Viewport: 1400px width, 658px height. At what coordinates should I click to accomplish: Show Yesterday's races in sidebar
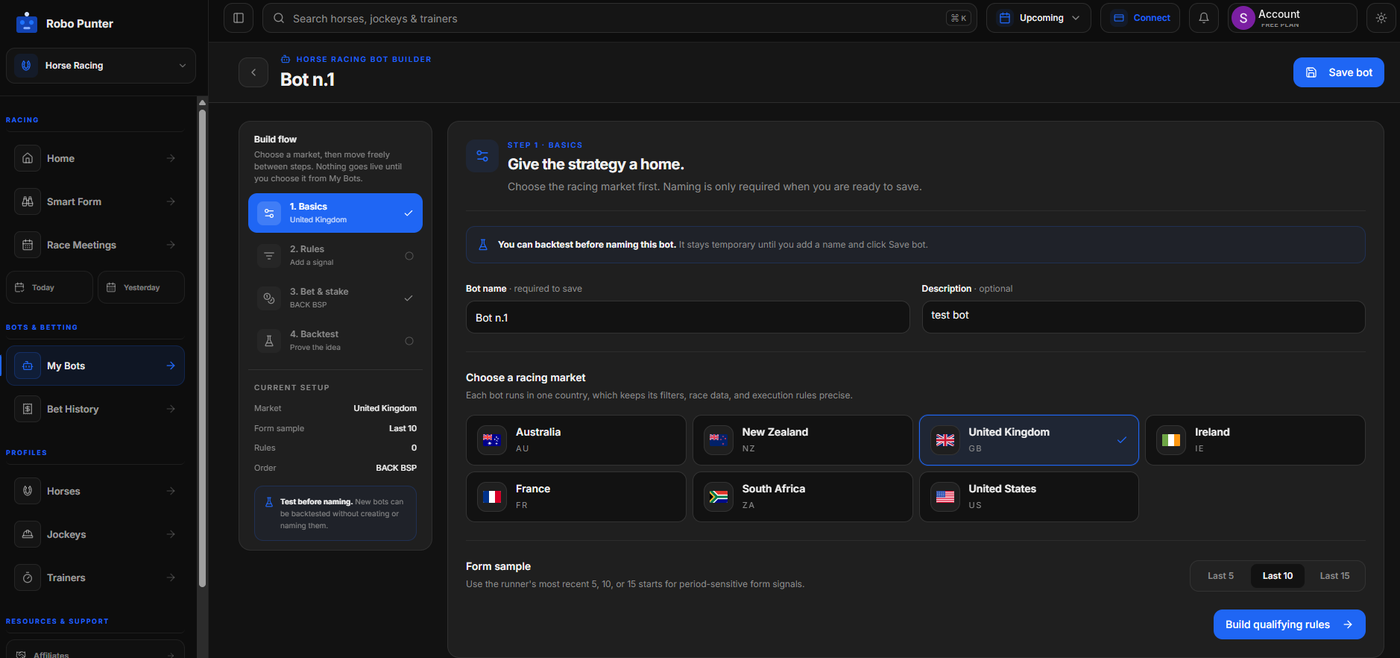(141, 287)
